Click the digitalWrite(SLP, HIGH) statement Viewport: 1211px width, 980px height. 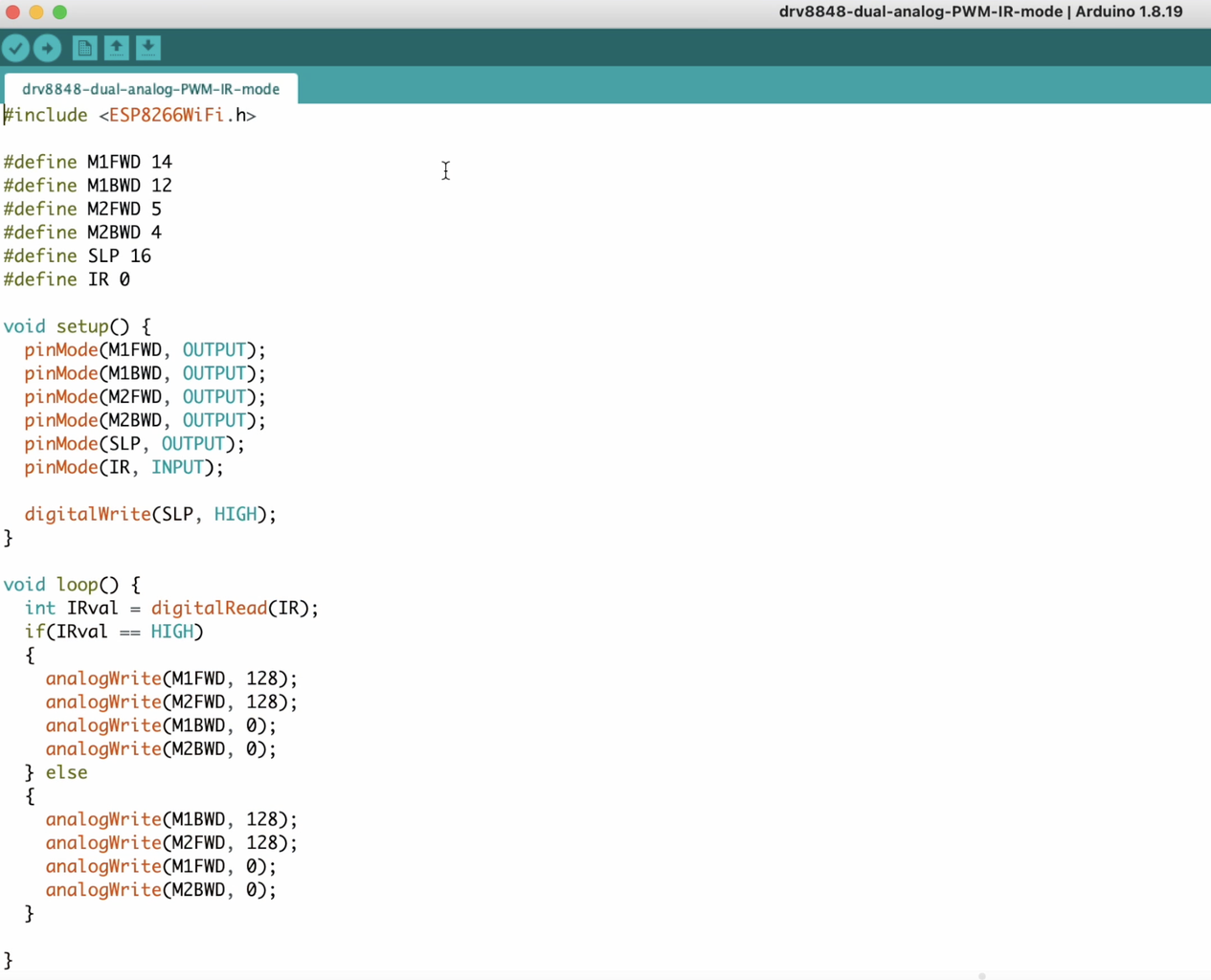point(150,515)
